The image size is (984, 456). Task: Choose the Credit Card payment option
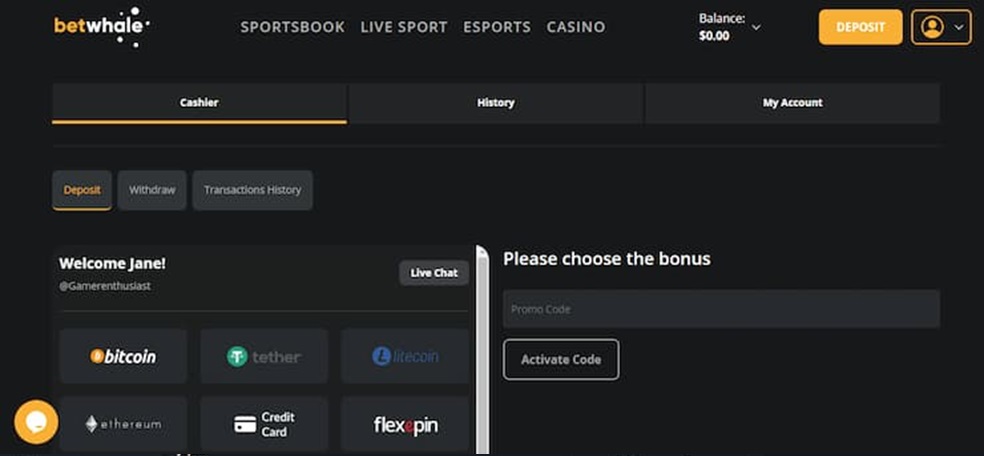pyautogui.click(x=264, y=424)
